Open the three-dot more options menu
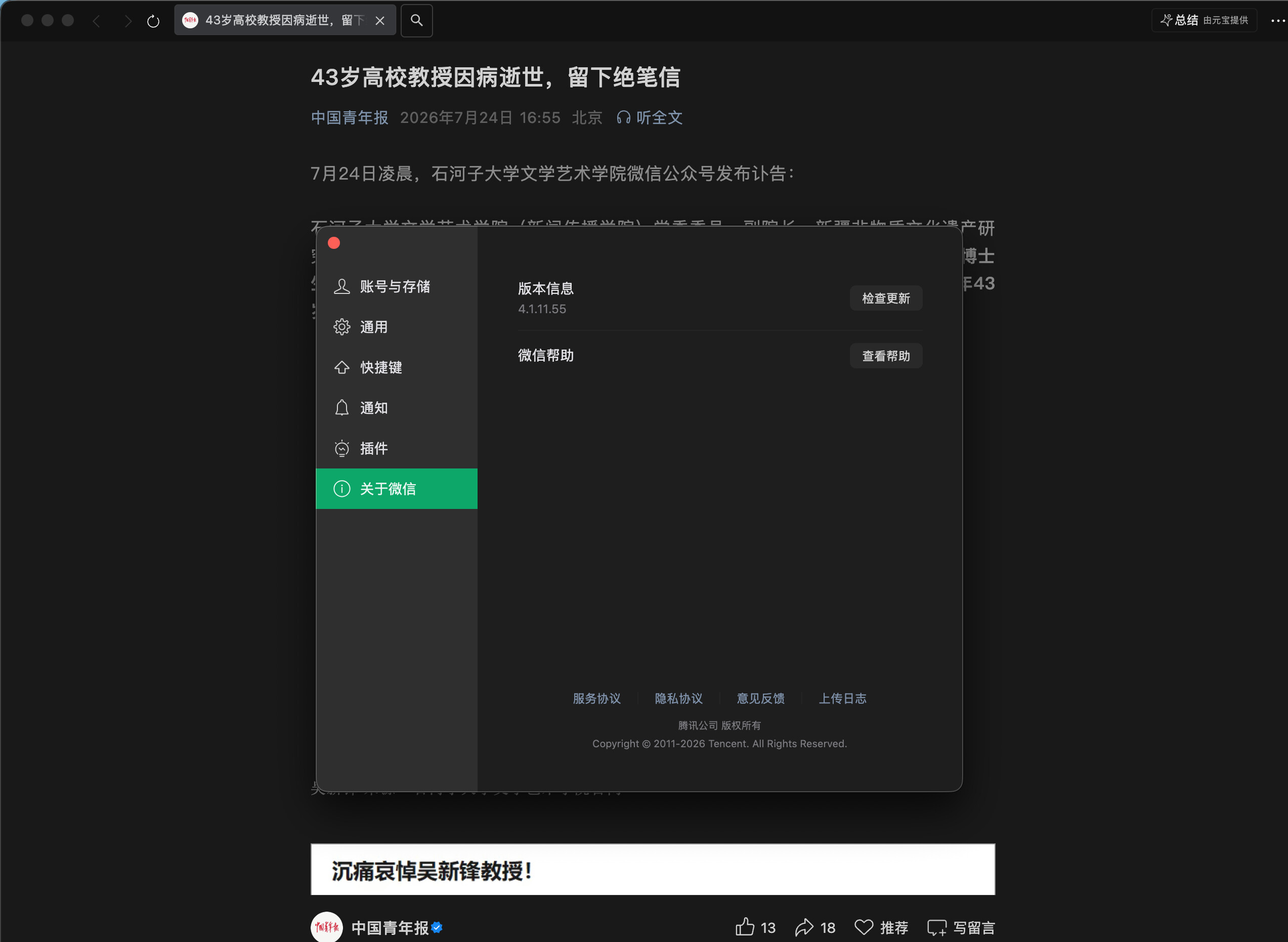Image resolution: width=1288 pixels, height=942 pixels. point(1278,21)
